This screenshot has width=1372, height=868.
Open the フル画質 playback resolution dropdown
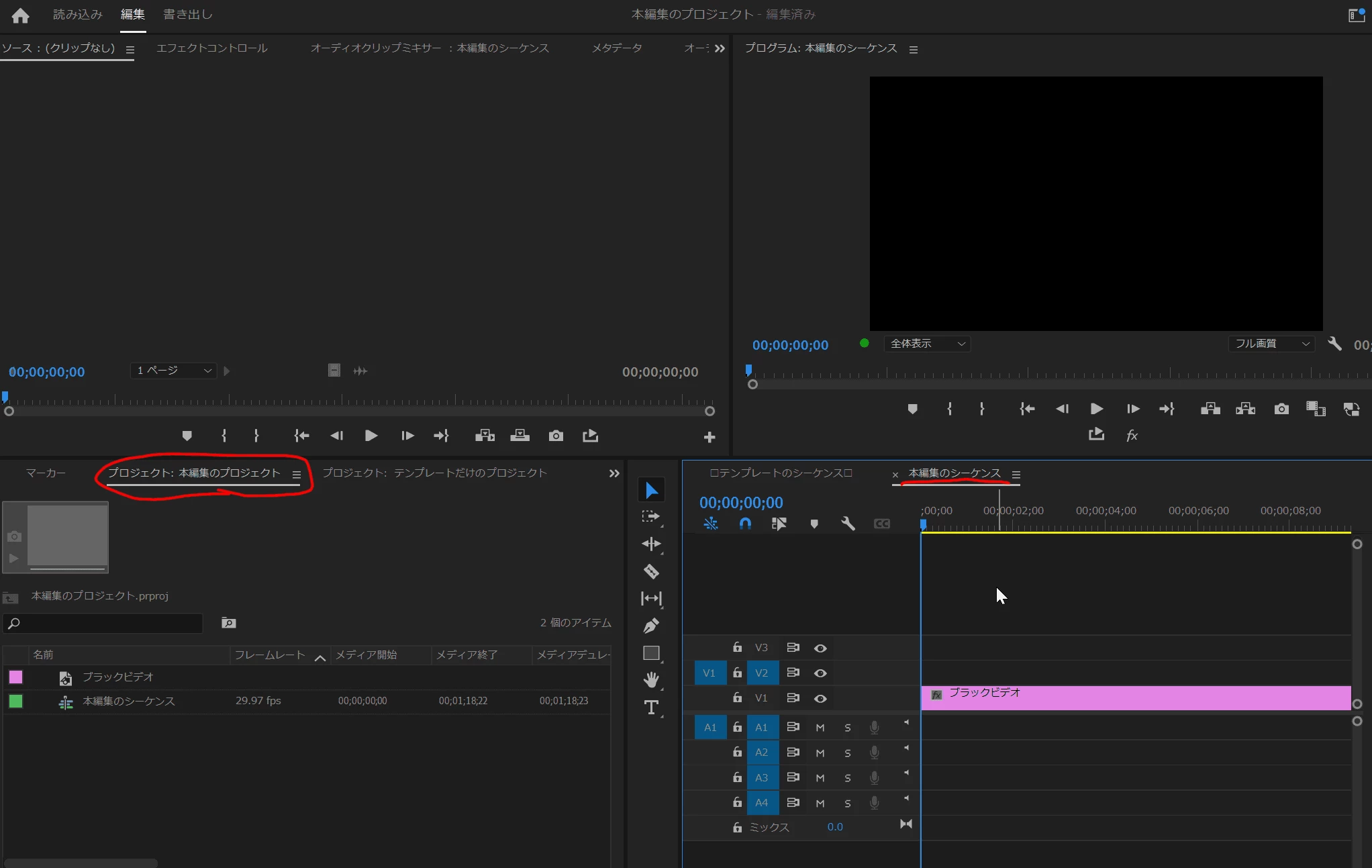(1272, 344)
